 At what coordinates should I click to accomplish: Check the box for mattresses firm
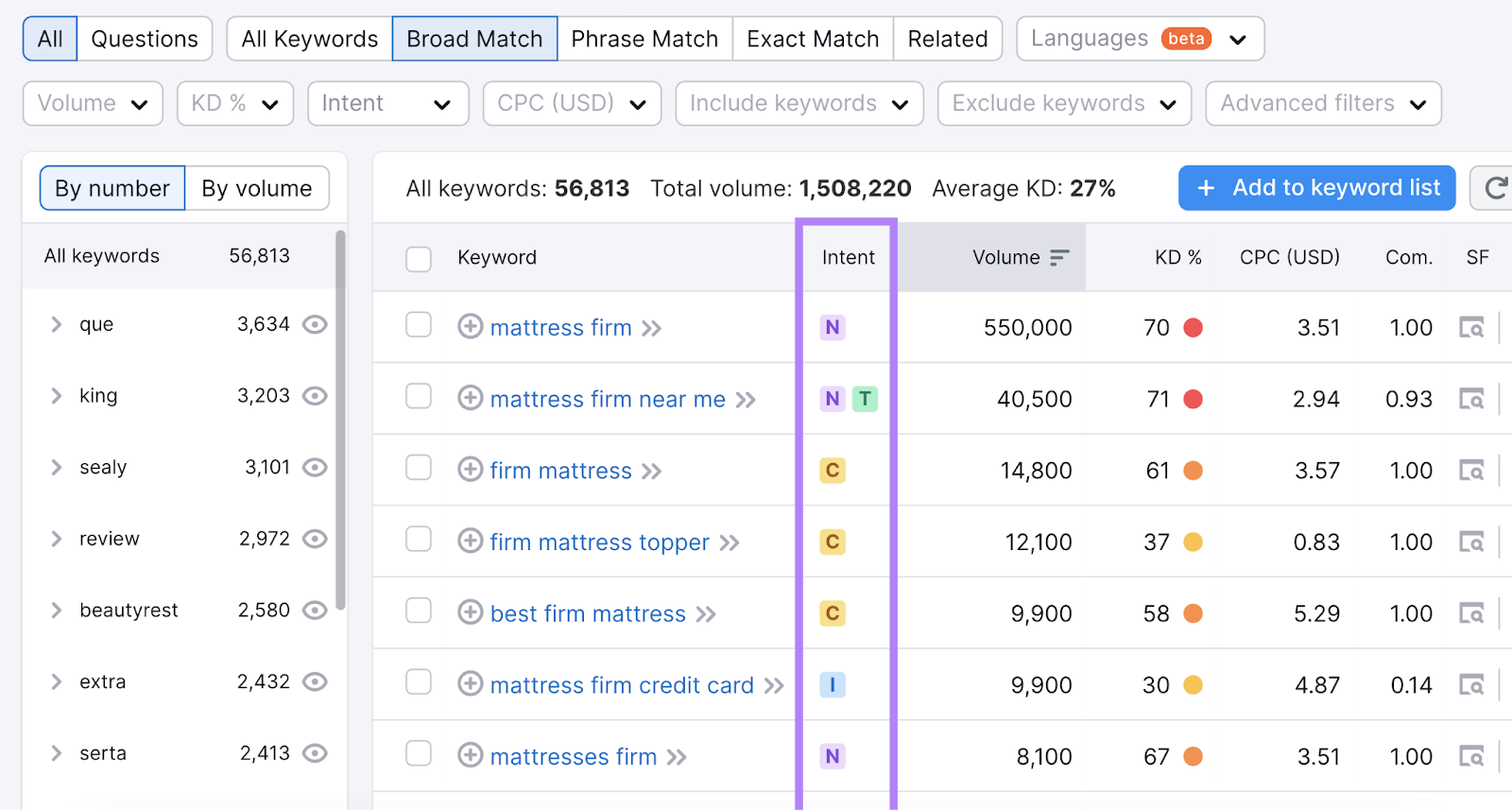click(419, 753)
